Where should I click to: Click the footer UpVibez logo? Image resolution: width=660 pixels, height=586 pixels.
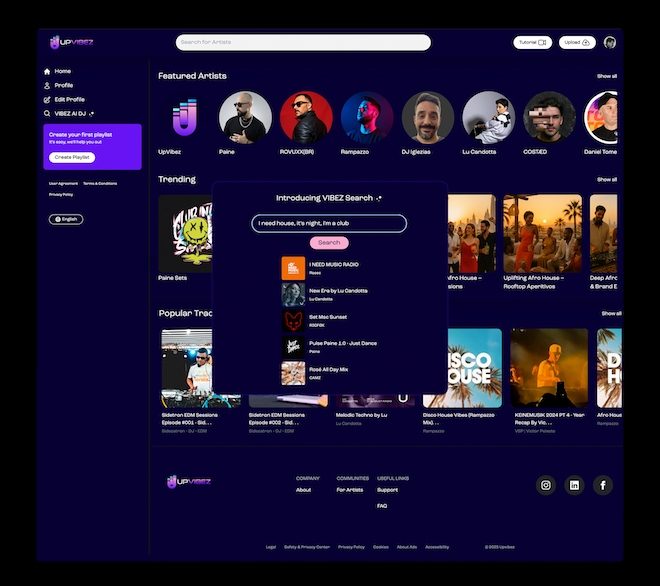pos(189,482)
